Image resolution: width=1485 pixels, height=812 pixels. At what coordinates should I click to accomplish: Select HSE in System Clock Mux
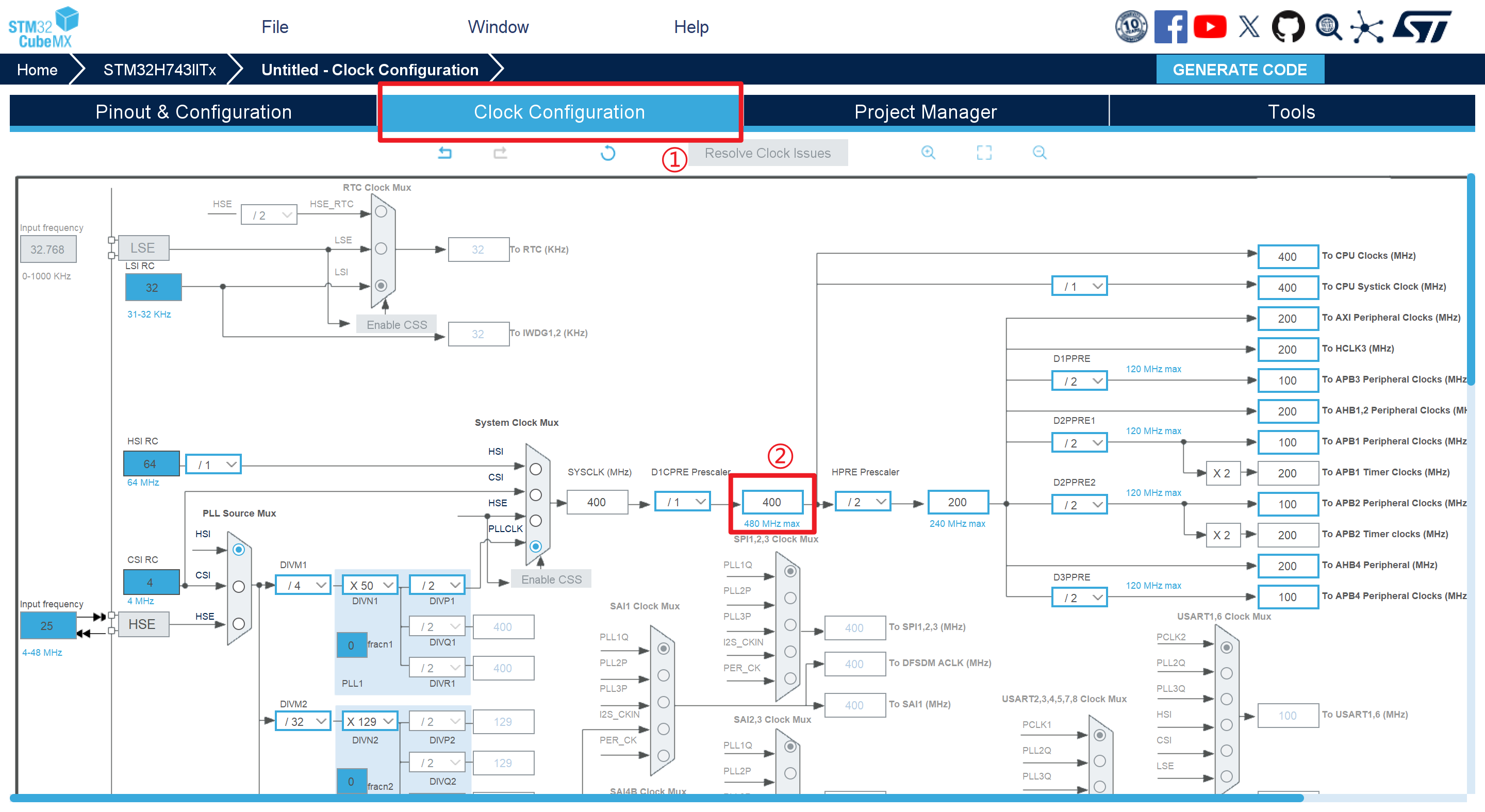tap(536, 520)
